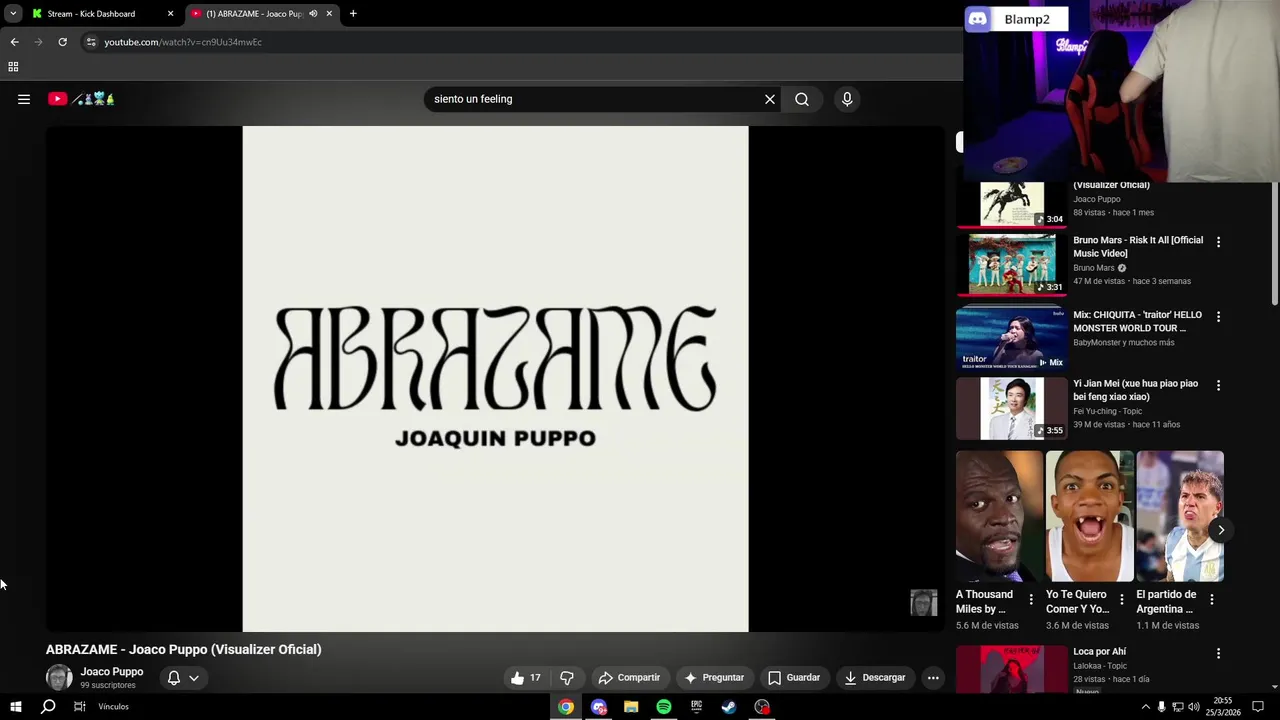Go back in browser history

[x=14, y=42]
